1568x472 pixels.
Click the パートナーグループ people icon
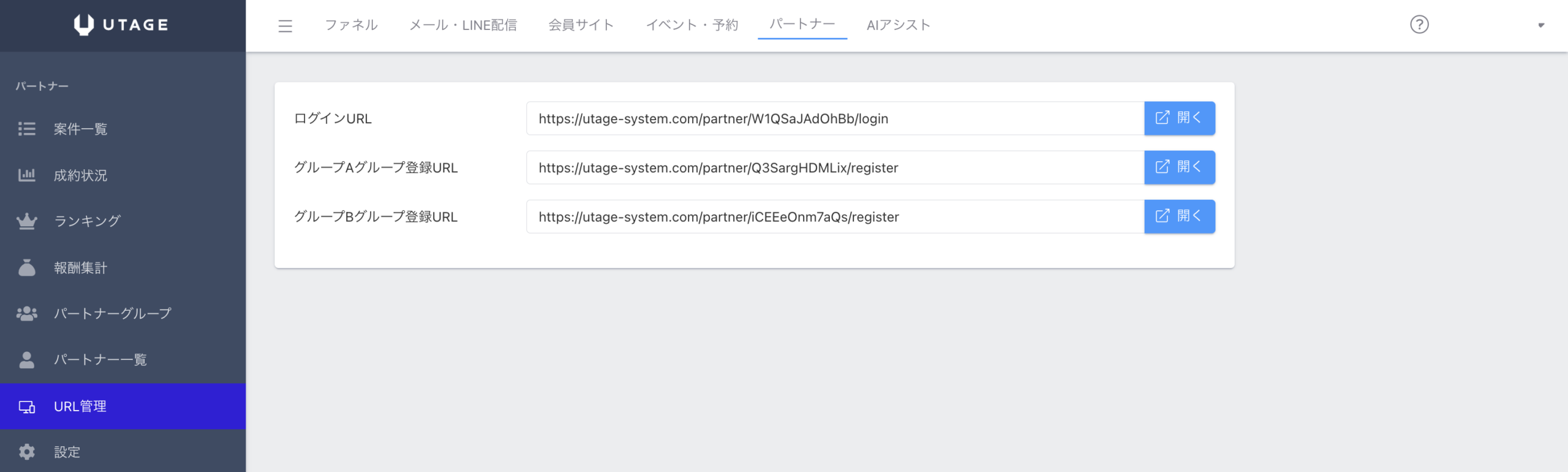pyautogui.click(x=26, y=314)
